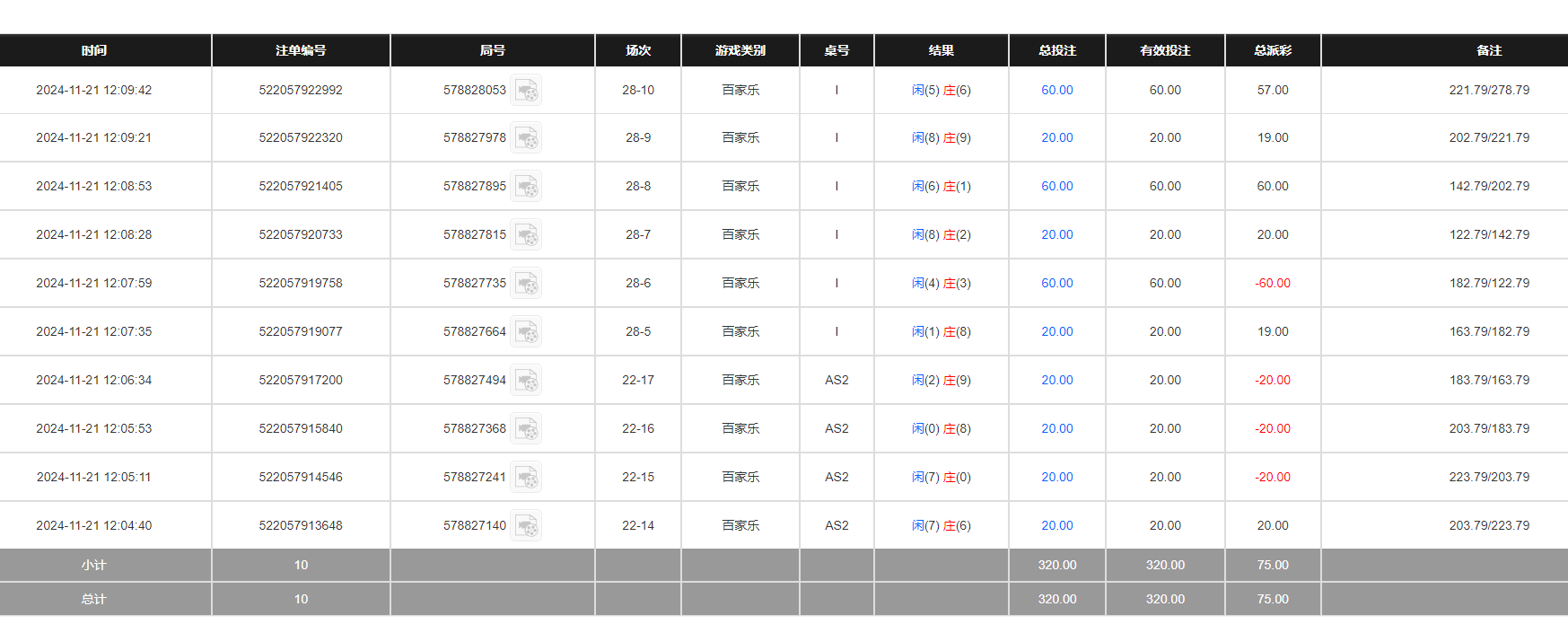Image resolution: width=1568 pixels, height=633 pixels.
Task: Open the replay icon next to round 578827368
Action: click(x=526, y=429)
